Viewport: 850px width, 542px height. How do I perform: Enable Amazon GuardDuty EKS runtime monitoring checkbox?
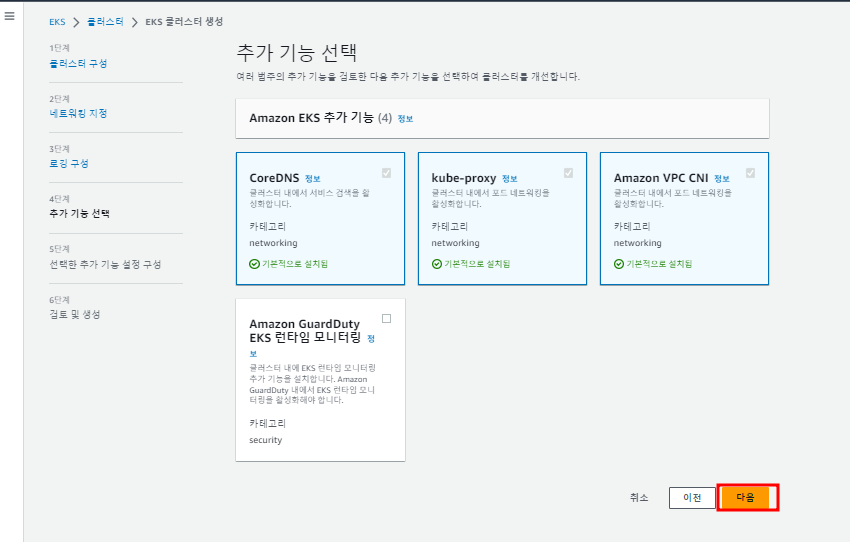point(387,318)
